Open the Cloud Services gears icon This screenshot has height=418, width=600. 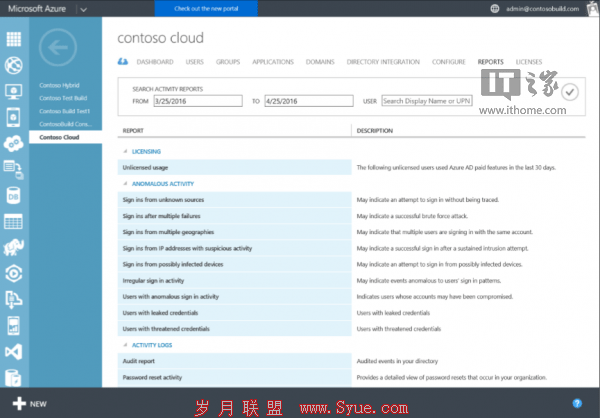[x=14, y=144]
